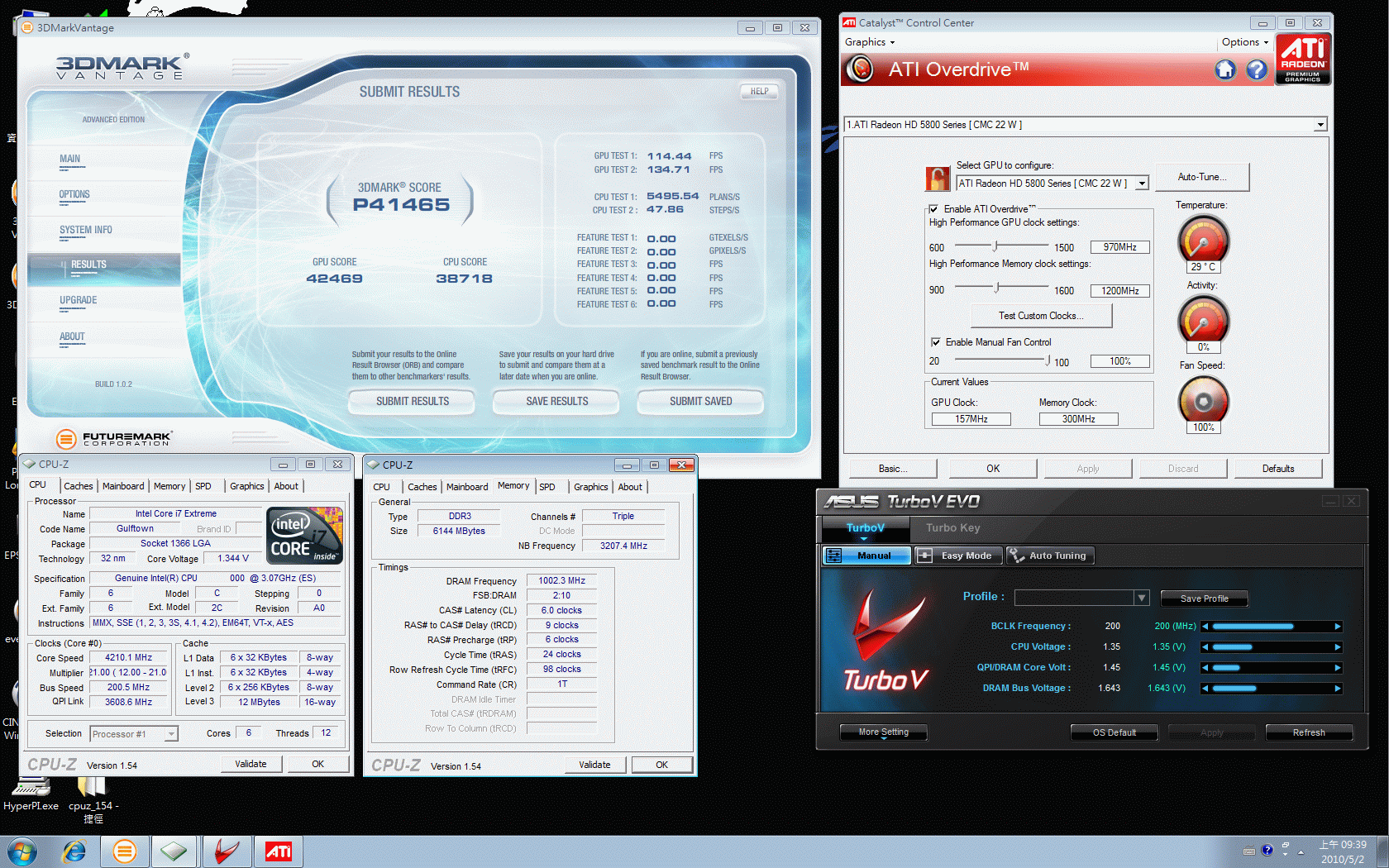Click Validate in left CPU-Z window

coord(251,764)
